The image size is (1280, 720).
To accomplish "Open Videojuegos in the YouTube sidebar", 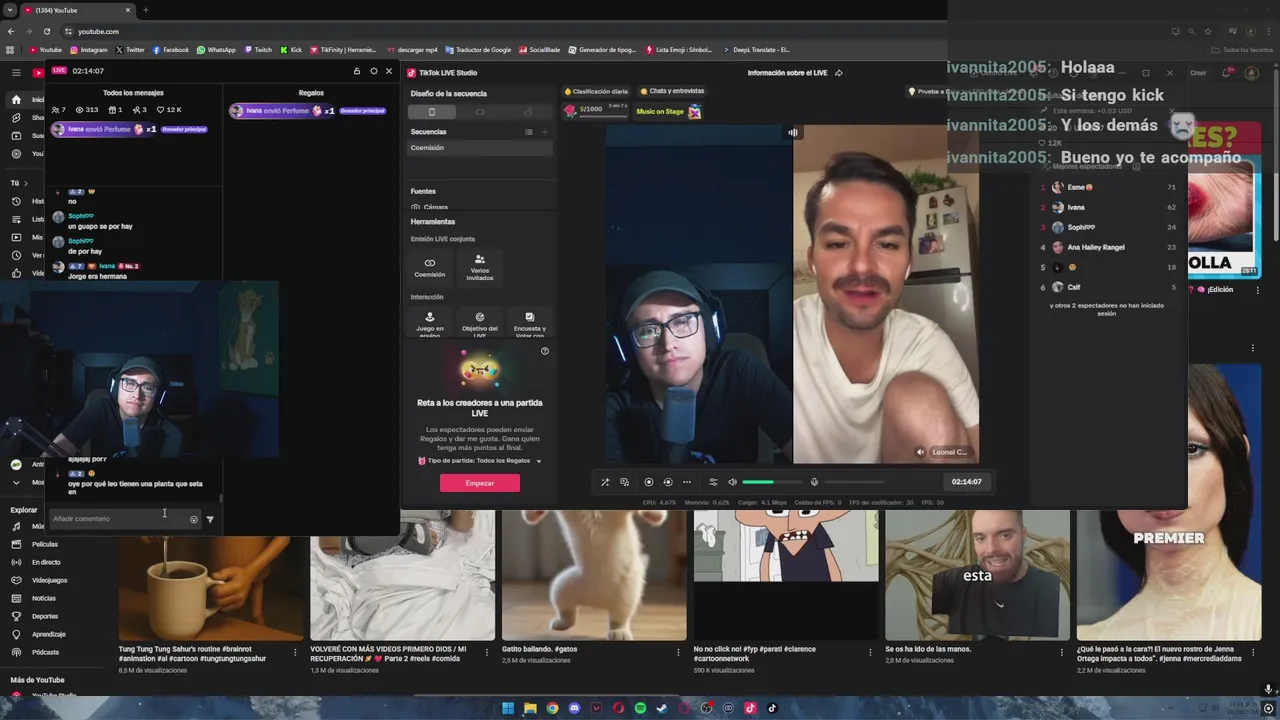I will pos(49,580).
